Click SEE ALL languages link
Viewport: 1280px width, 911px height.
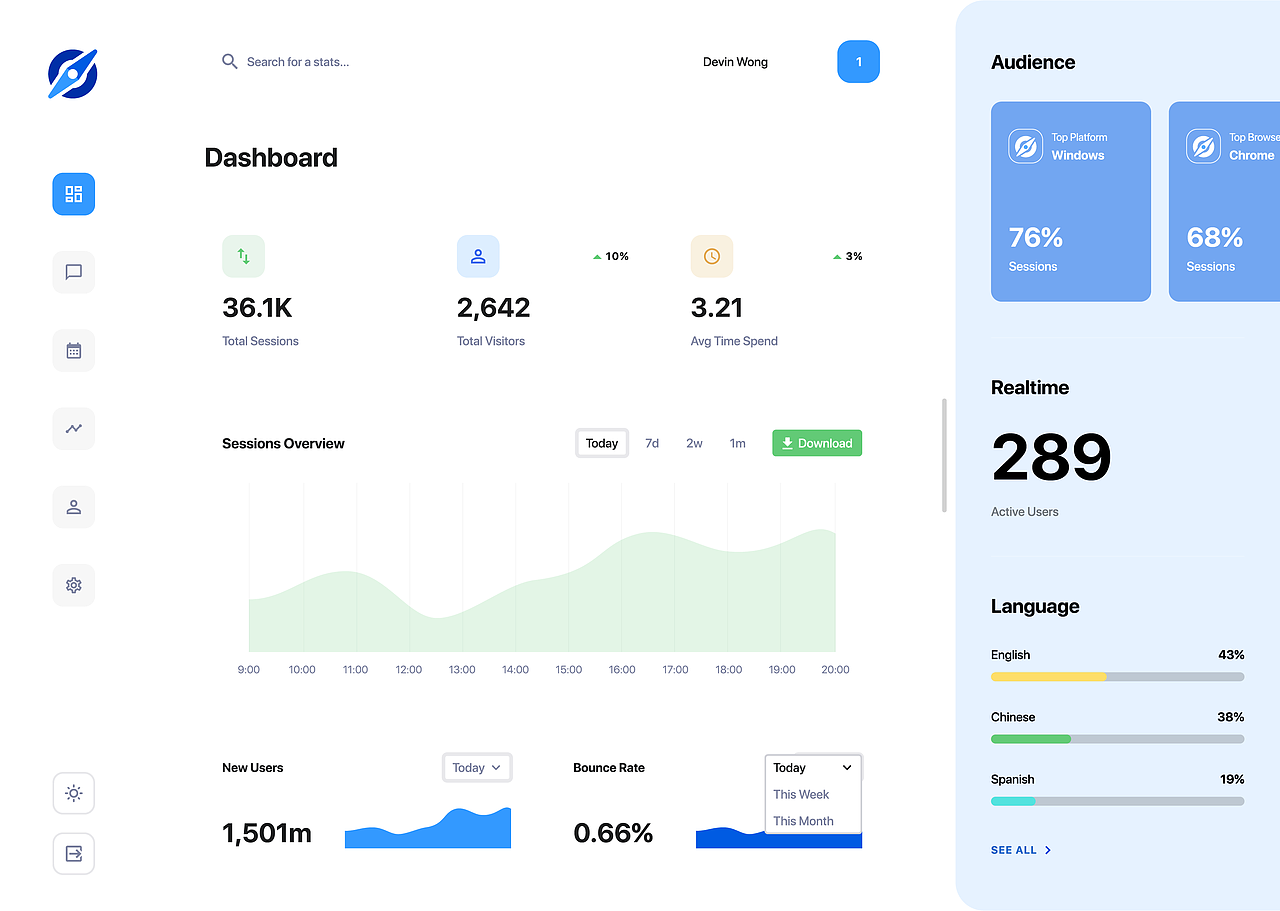[x=1021, y=850]
